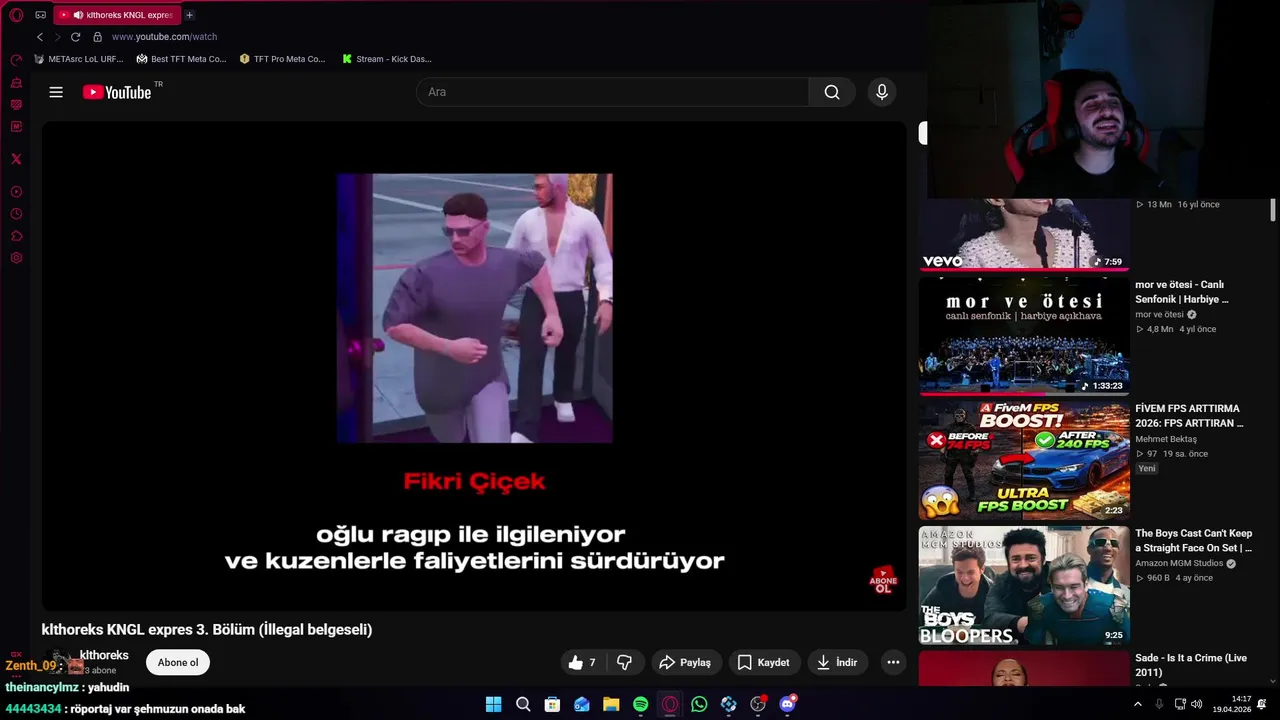Screen dimensions: 1280x720
Task: Open the sidebar player icon
Action: tap(16, 192)
